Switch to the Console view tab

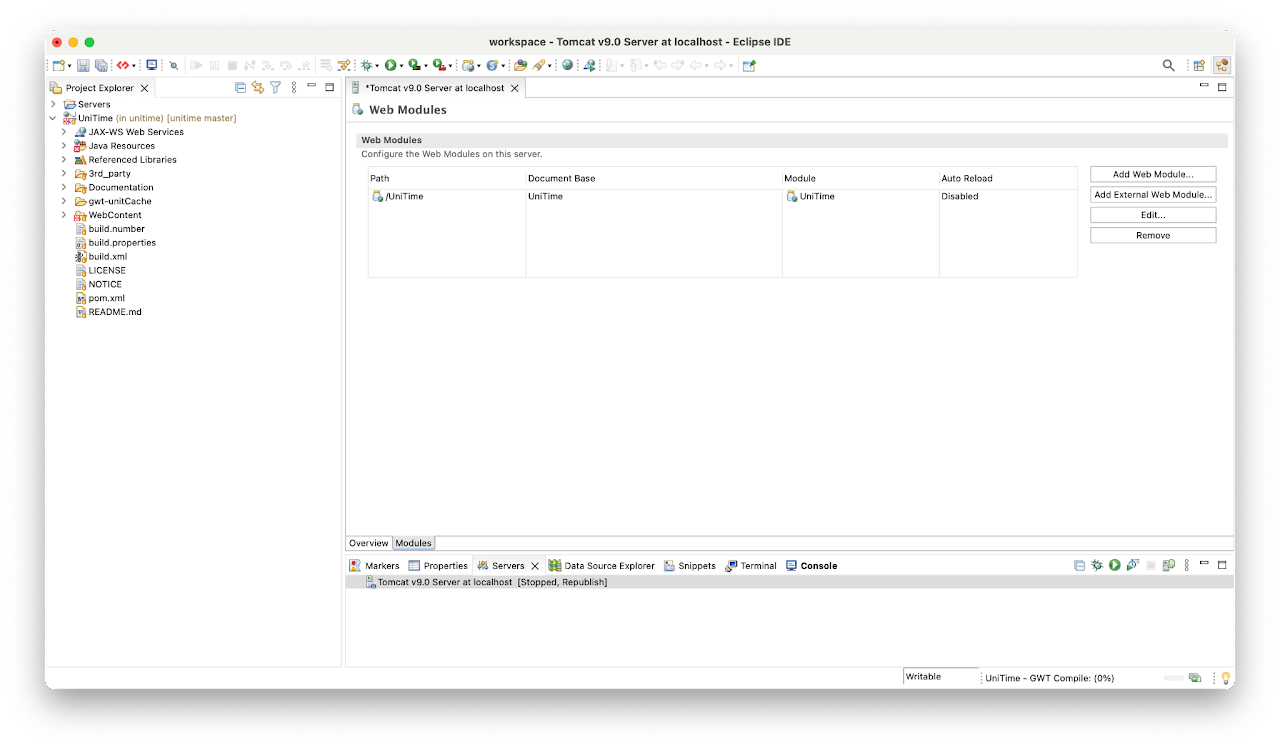point(811,566)
